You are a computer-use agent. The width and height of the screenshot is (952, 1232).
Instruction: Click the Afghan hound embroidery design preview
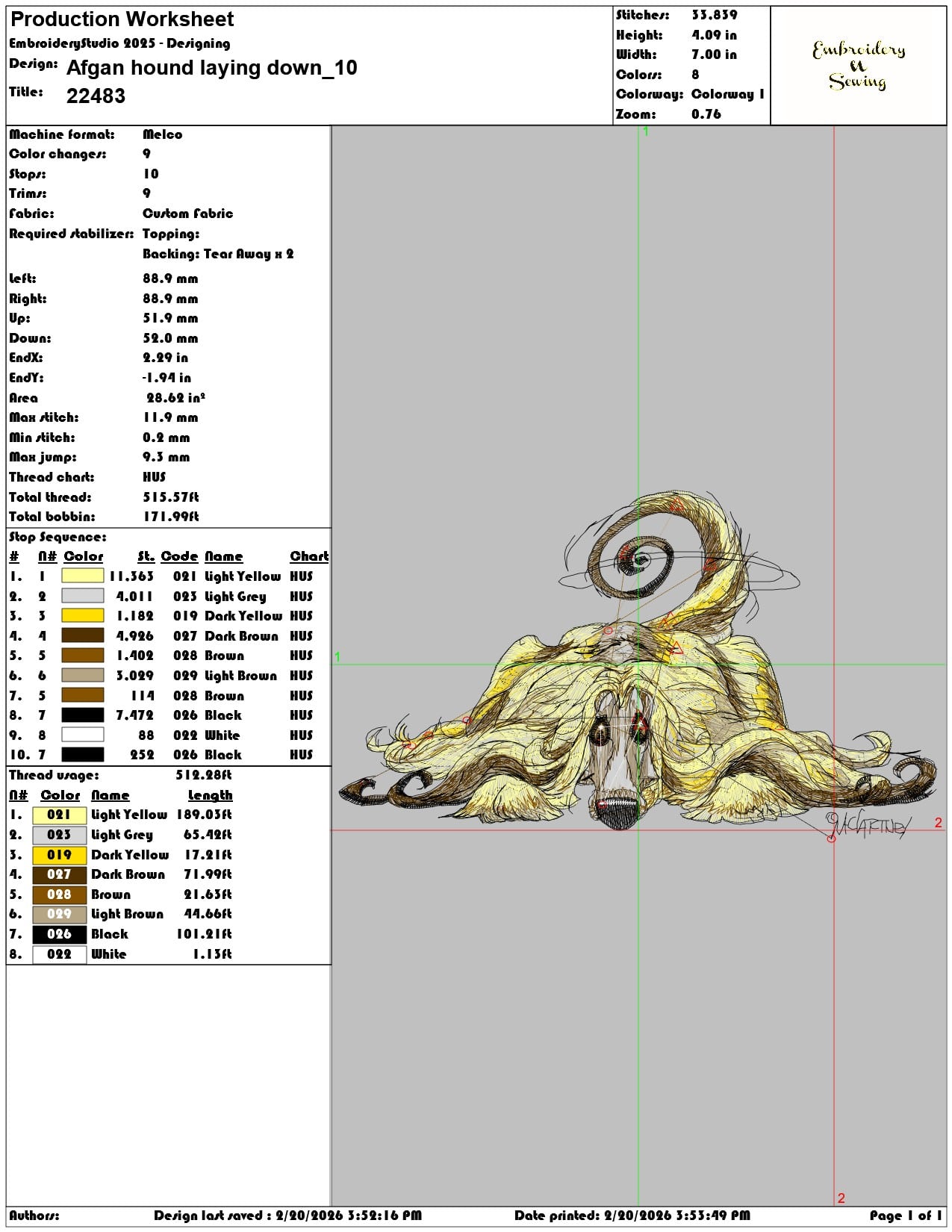click(x=638, y=665)
